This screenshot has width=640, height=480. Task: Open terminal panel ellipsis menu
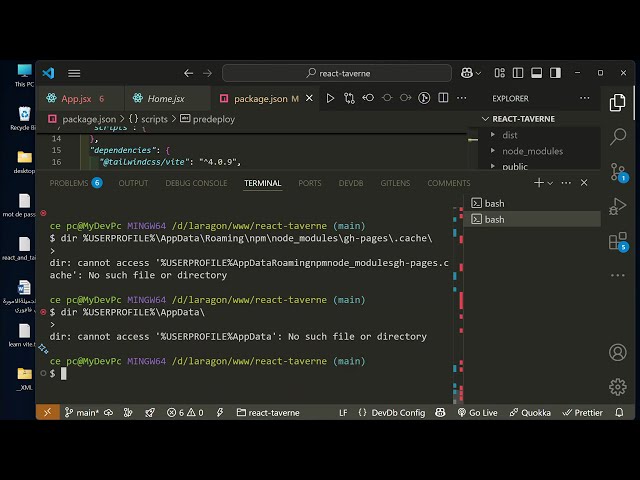[x=566, y=183]
